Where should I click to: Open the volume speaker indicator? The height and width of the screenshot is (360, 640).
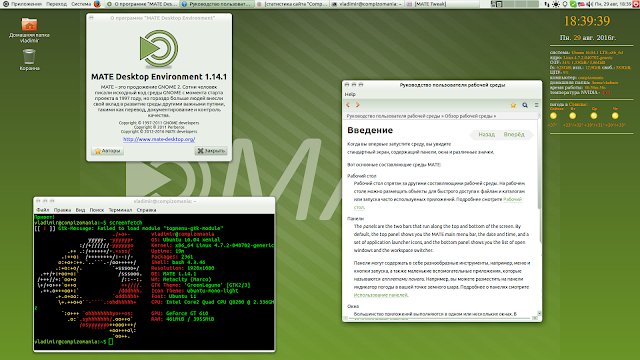pos(589,4)
